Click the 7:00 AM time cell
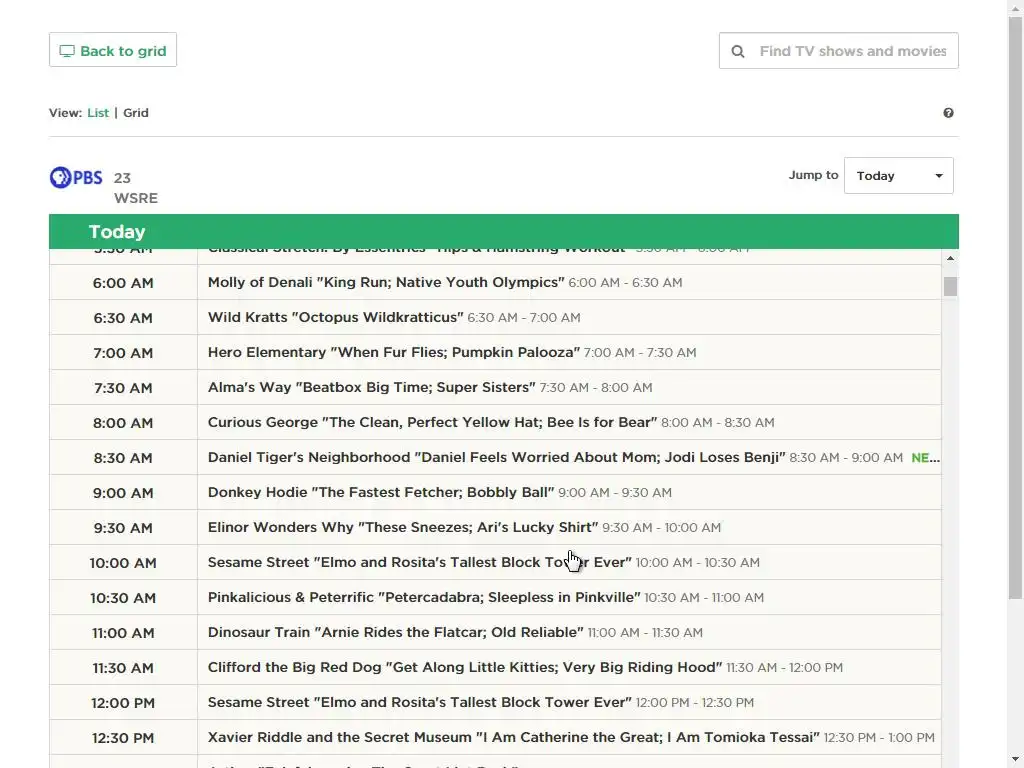1024x768 pixels. pyautogui.click(x=123, y=353)
